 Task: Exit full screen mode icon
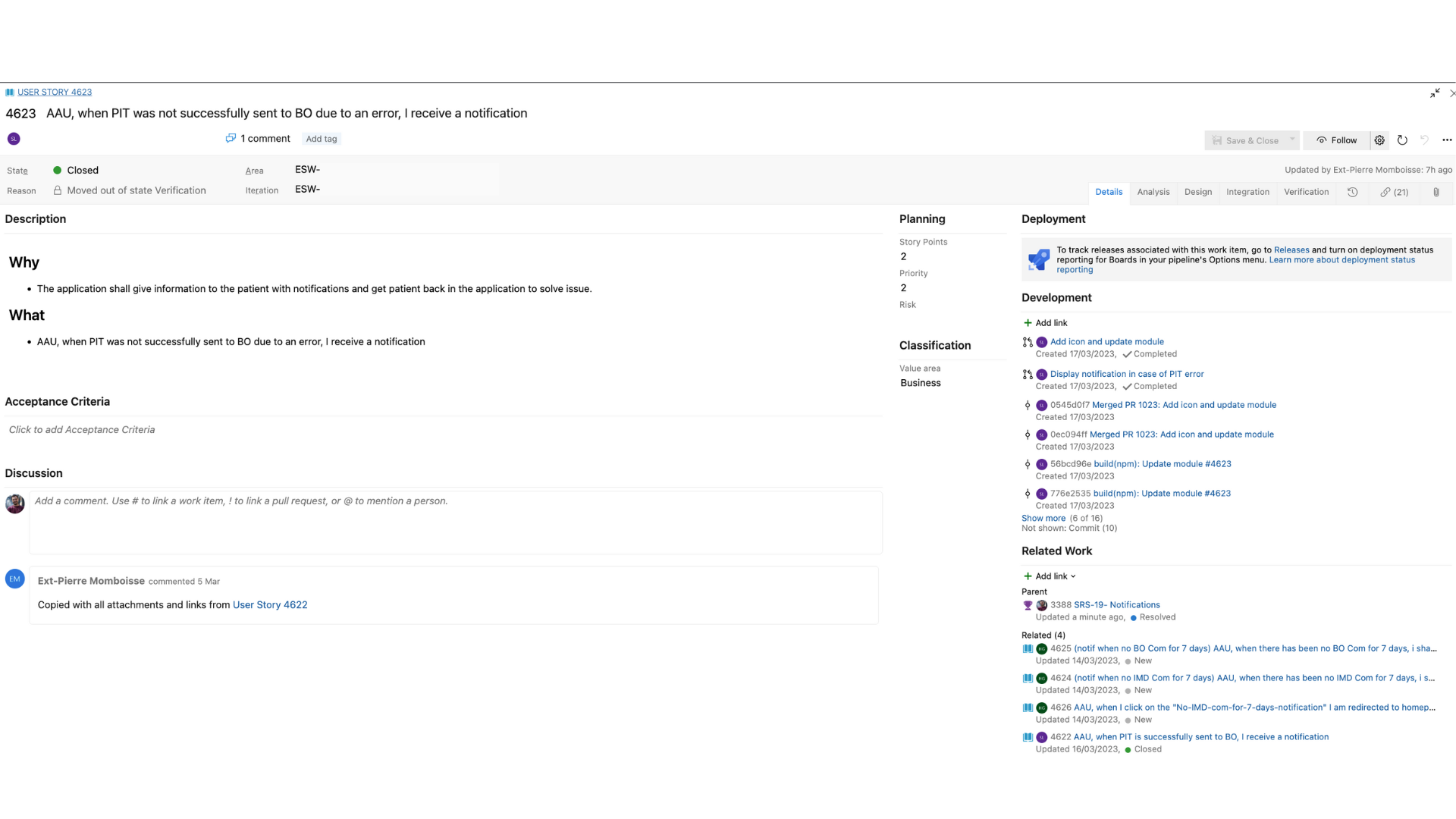point(1435,93)
